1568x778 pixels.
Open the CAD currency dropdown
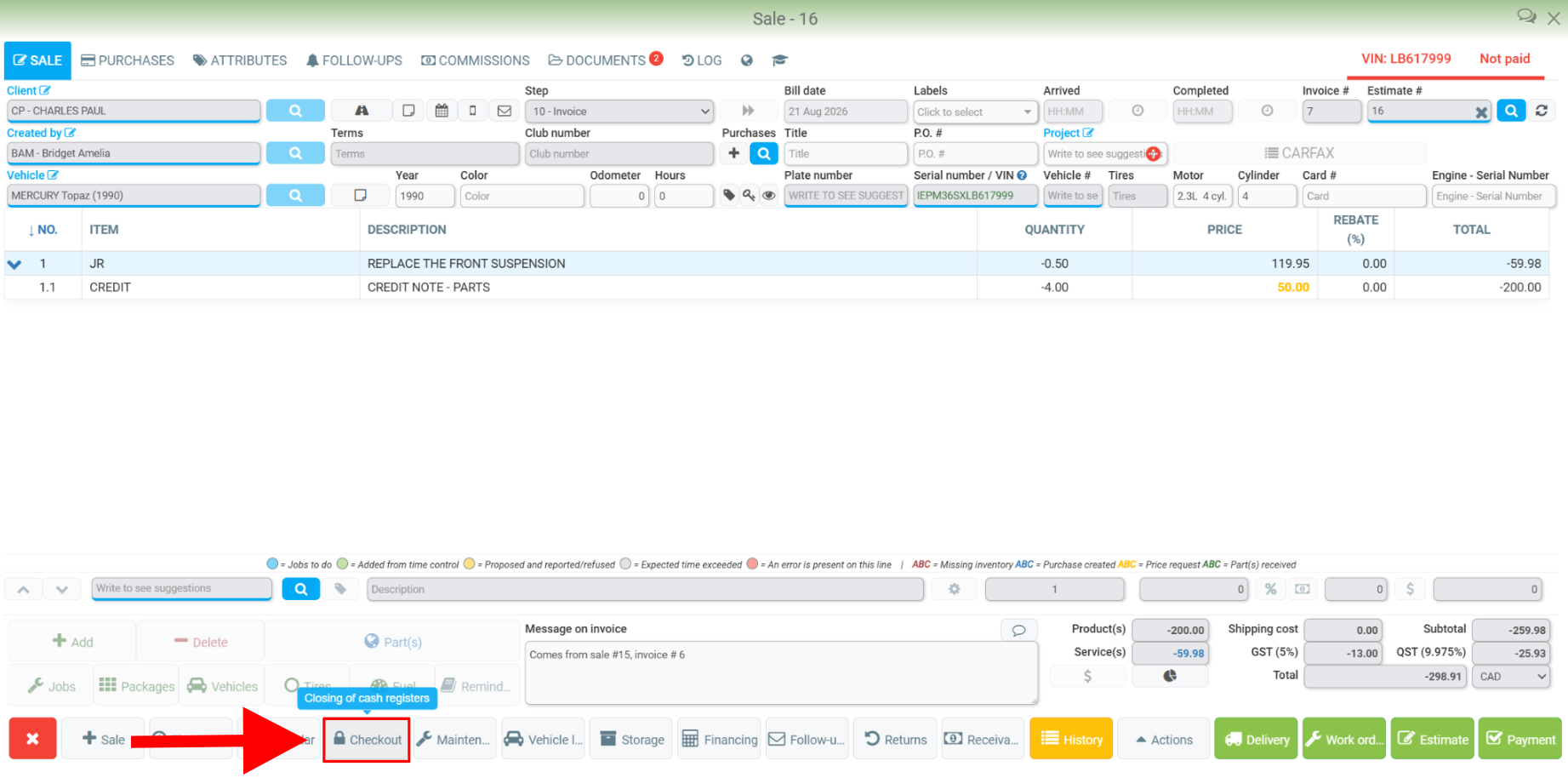point(1513,677)
